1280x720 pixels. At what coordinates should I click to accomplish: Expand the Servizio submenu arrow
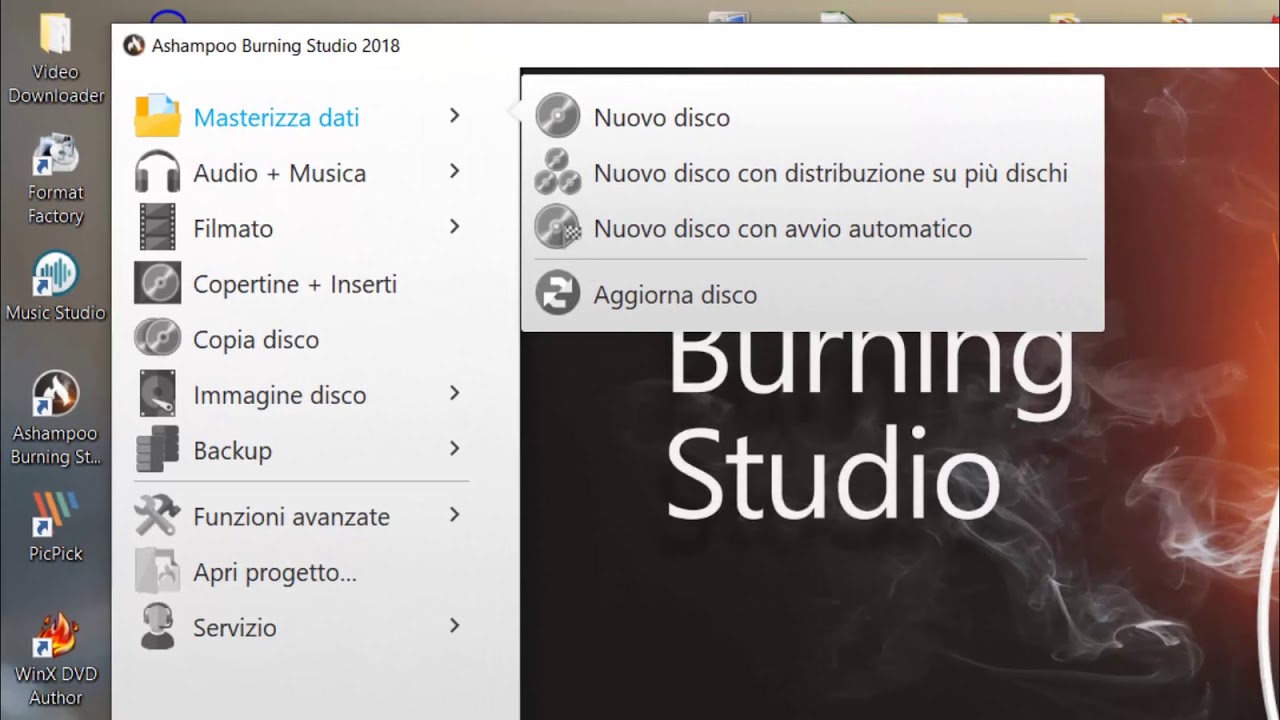point(454,626)
